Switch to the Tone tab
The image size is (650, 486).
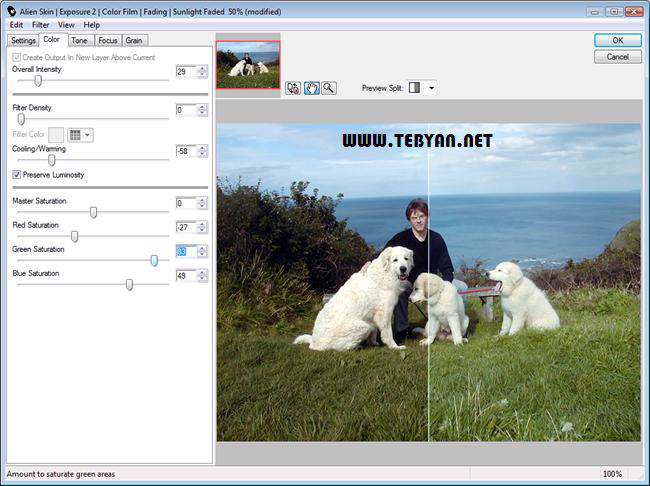(x=79, y=40)
